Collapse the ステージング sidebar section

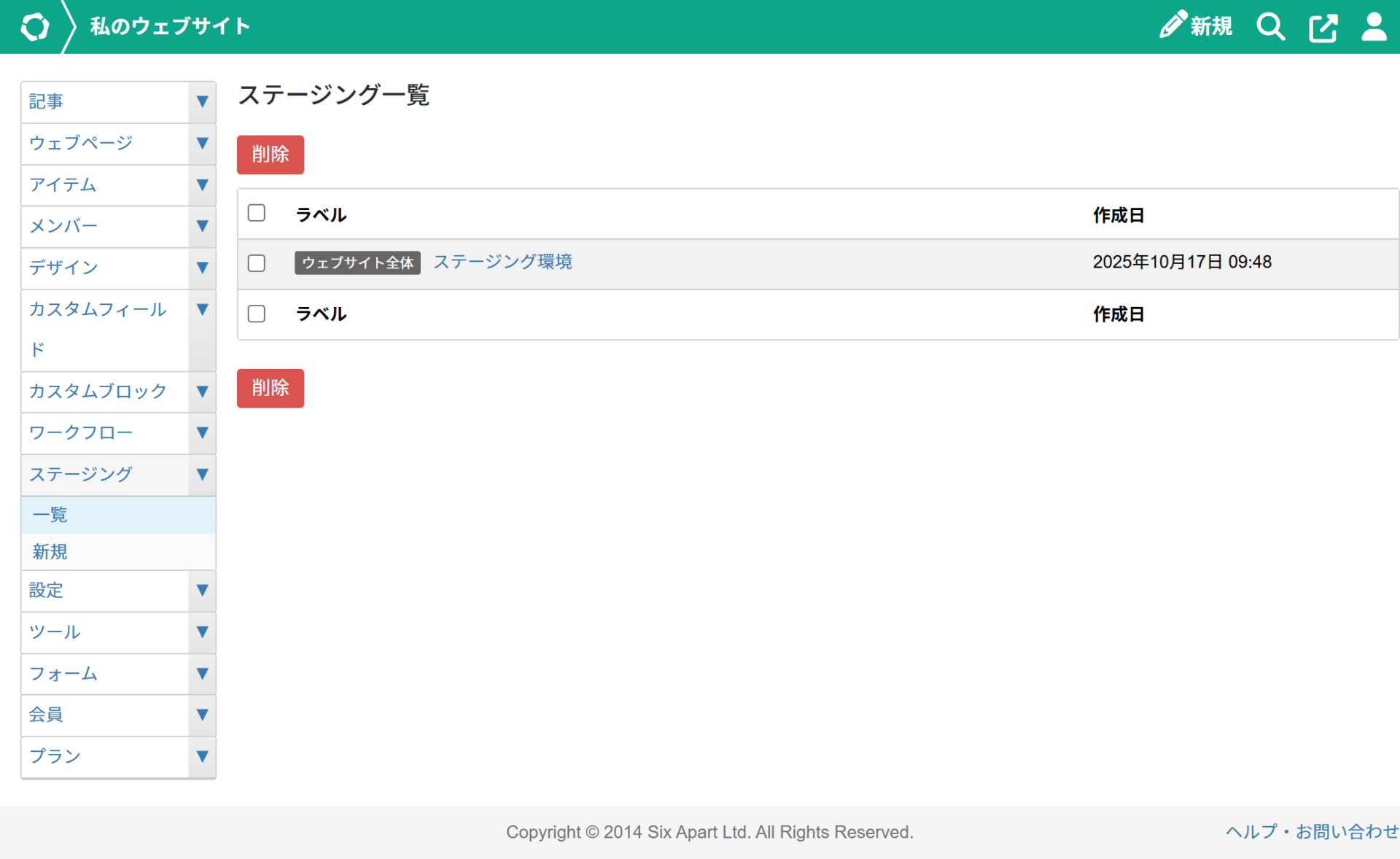[202, 475]
